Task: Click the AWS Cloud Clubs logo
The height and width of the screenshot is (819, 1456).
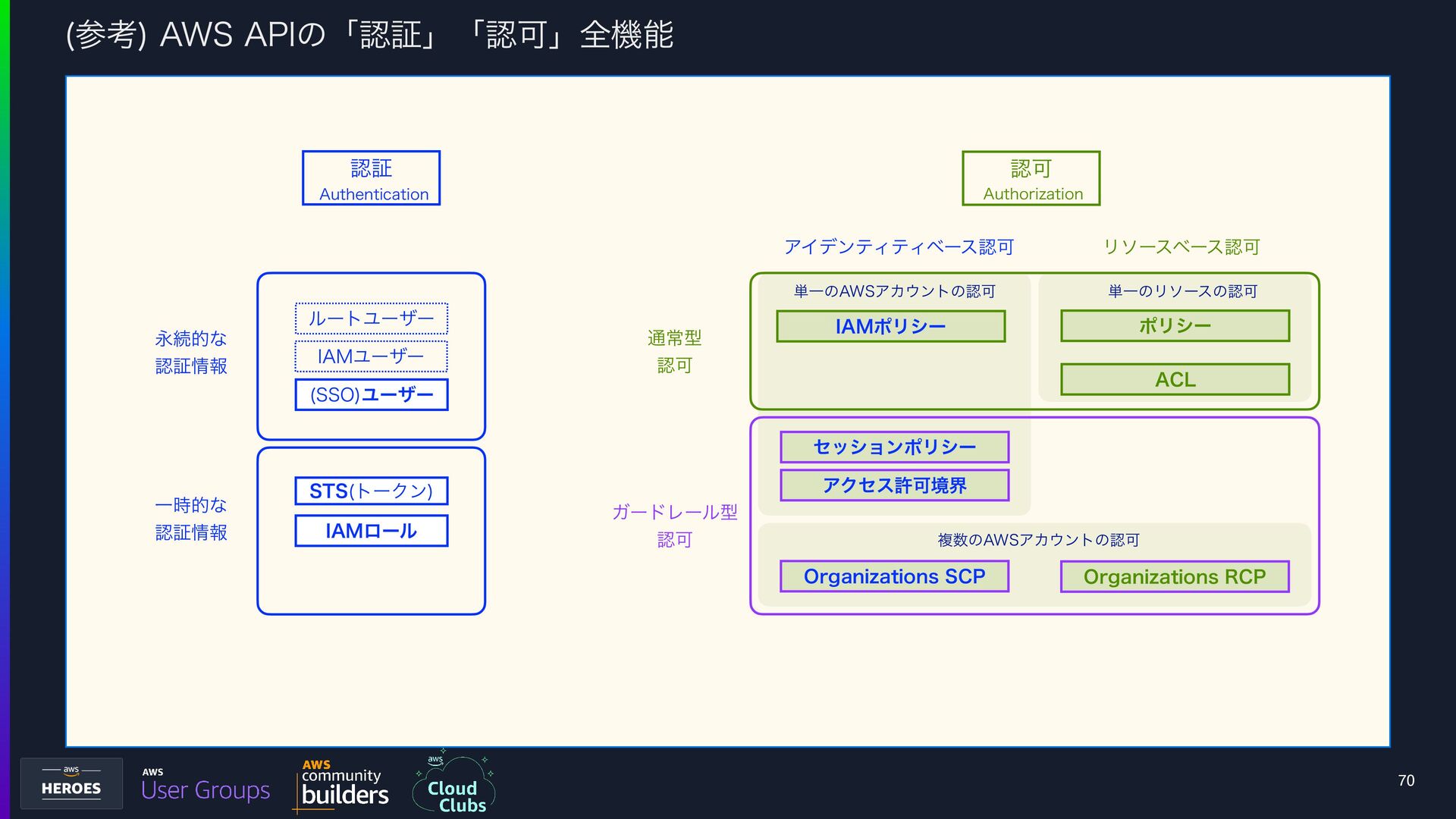Action: [x=453, y=783]
